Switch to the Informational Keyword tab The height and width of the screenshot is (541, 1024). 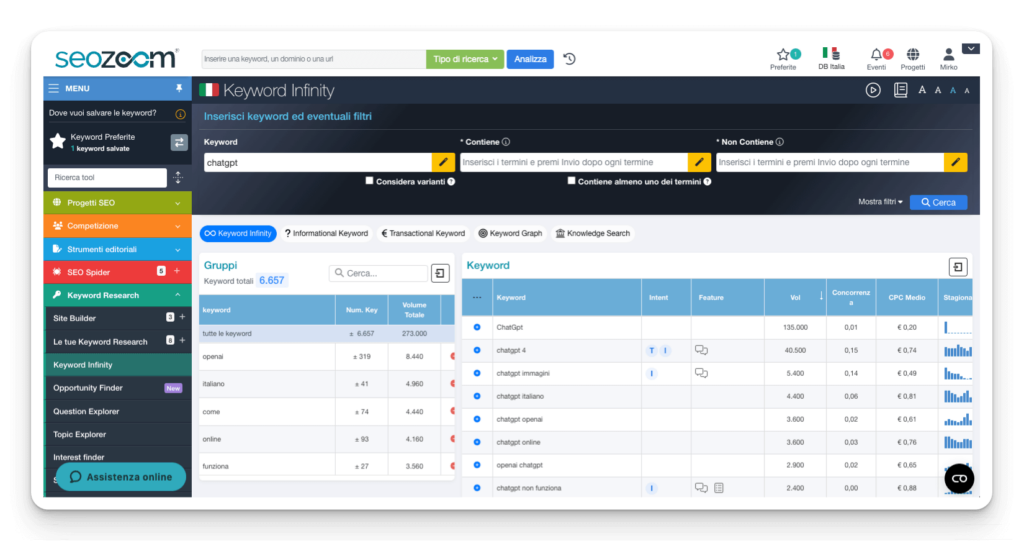(x=327, y=233)
